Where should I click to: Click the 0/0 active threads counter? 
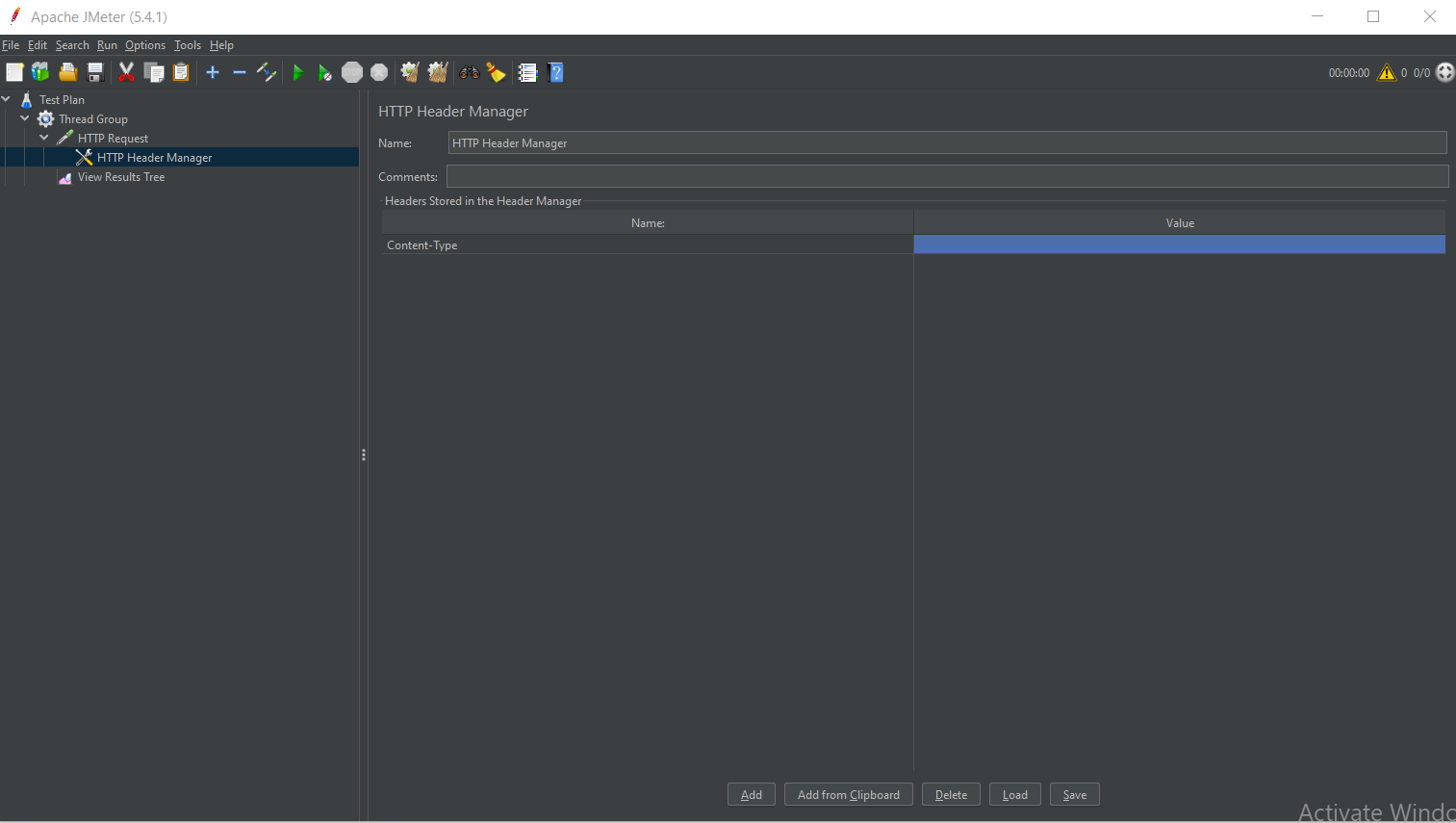[x=1421, y=73]
